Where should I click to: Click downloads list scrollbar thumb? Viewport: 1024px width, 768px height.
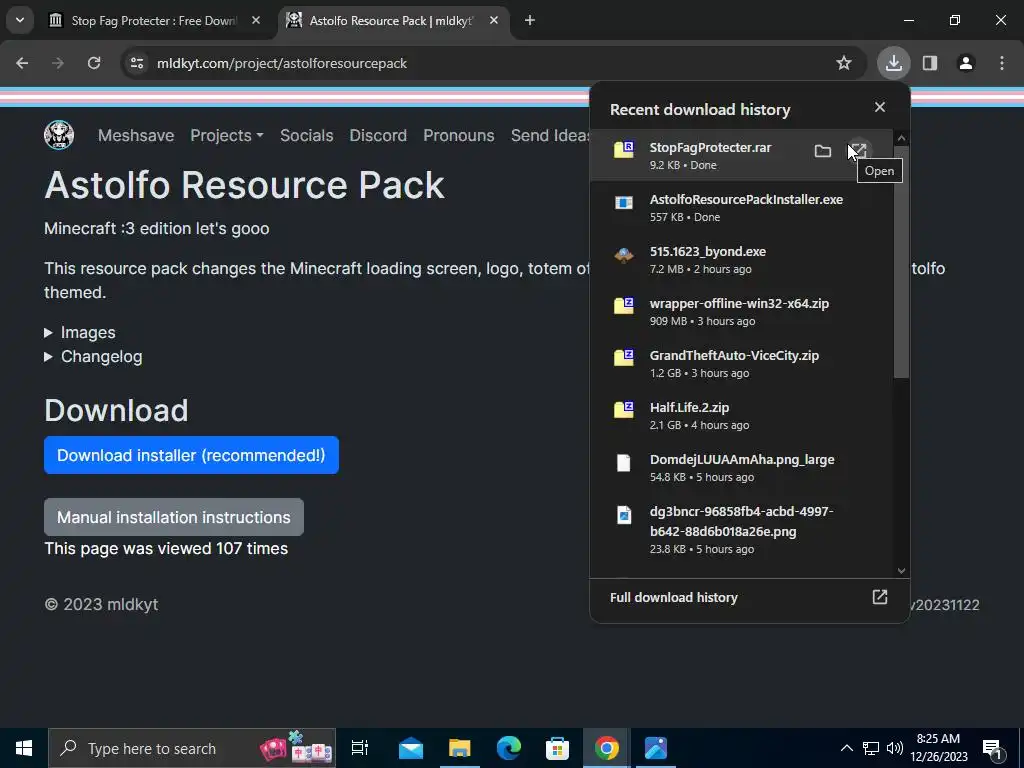tap(901, 261)
